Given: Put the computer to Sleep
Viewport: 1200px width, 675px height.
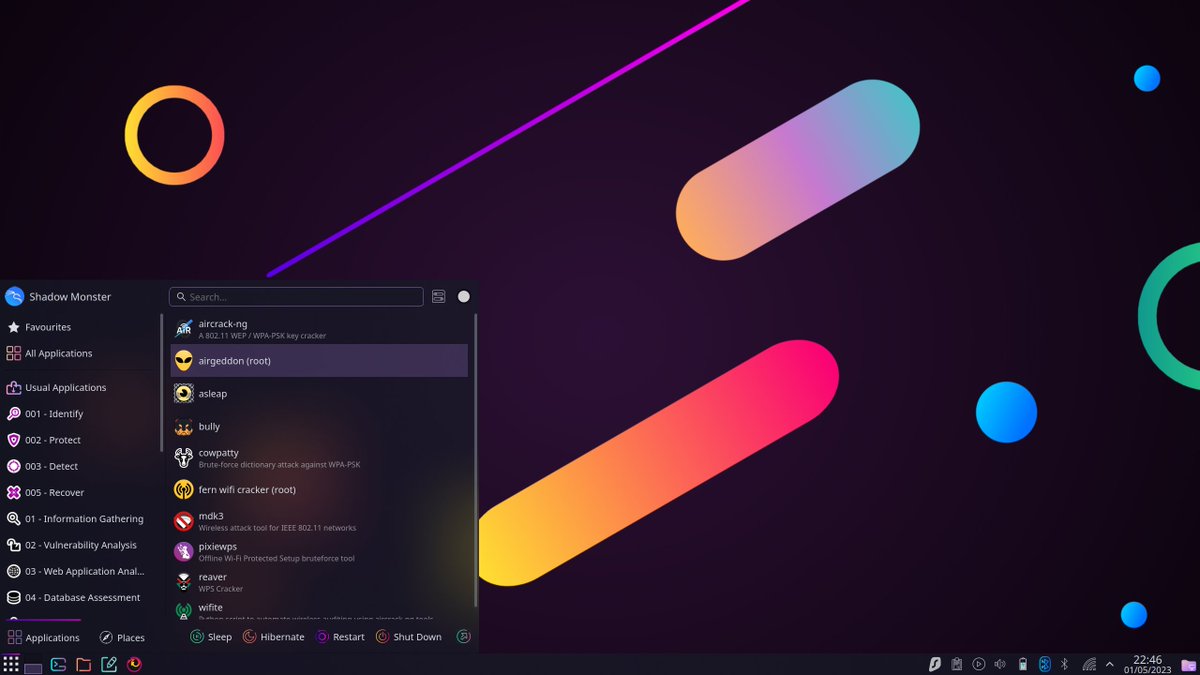Looking at the screenshot, I should pos(211,637).
